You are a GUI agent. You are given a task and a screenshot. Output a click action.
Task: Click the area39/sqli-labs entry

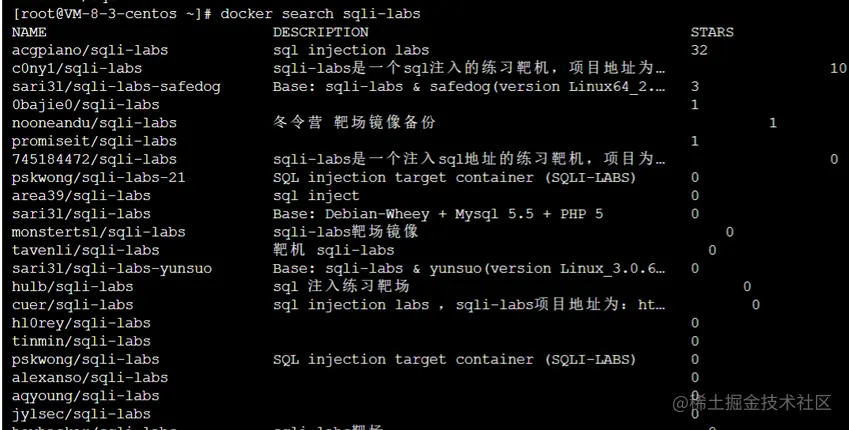point(81,196)
